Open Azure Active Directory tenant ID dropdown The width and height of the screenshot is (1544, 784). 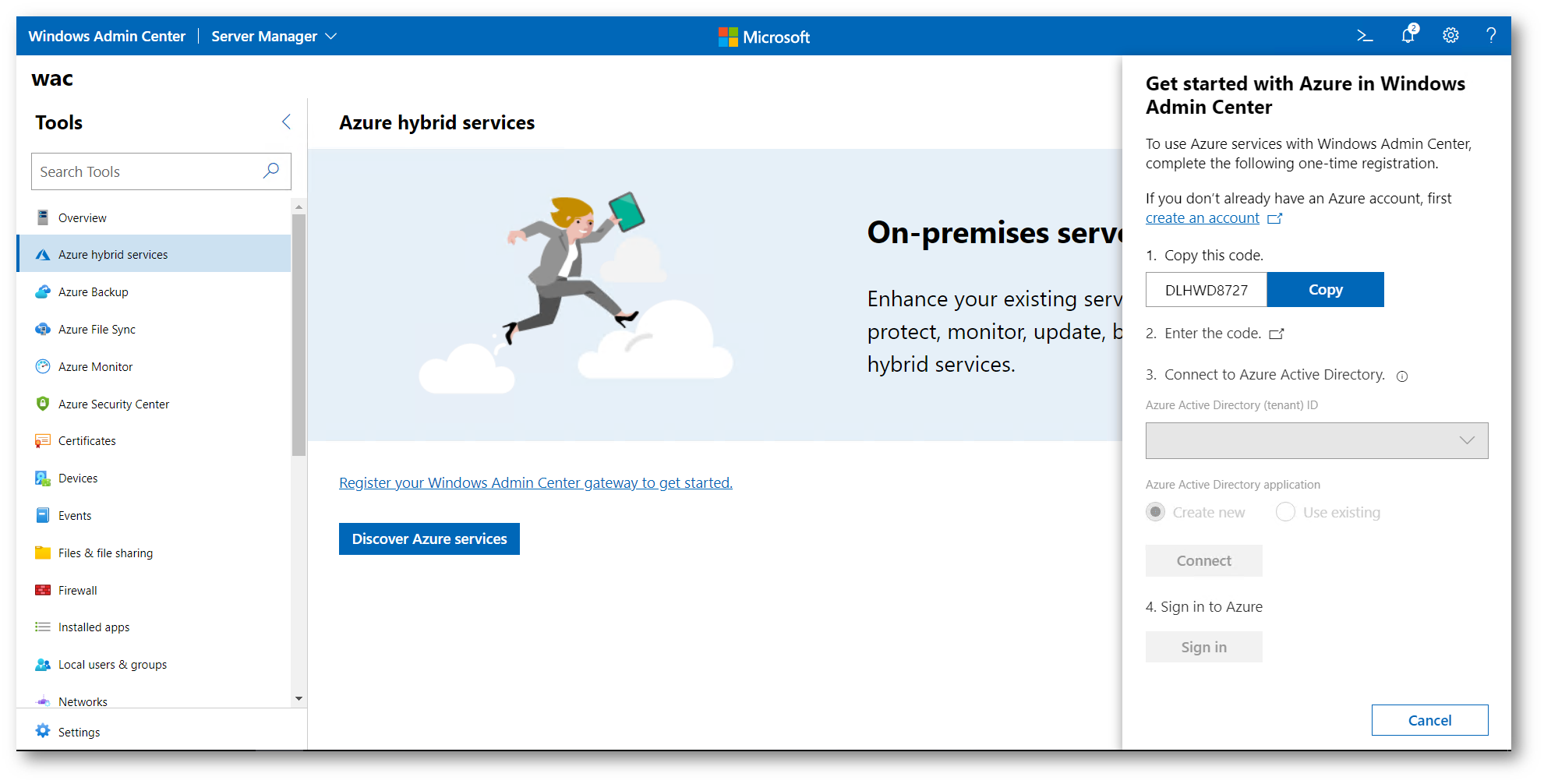coord(1316,440)
